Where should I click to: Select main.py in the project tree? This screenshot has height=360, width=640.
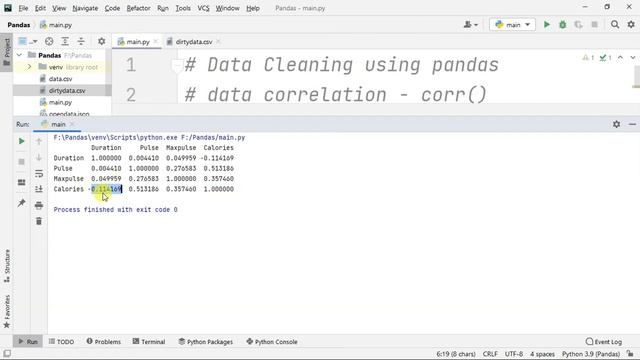60,102
